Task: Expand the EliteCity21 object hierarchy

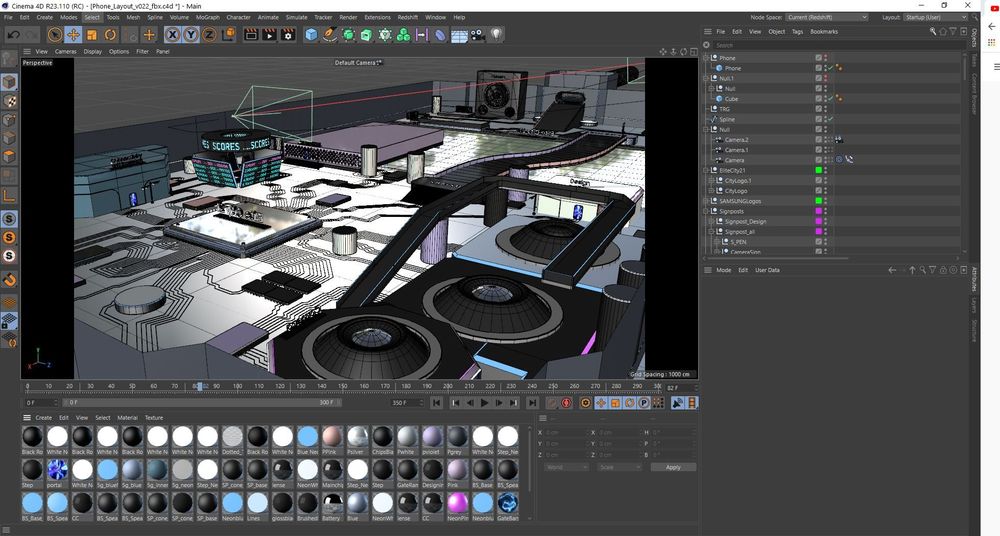Action: pyautogui.click(x=707, y=170)
